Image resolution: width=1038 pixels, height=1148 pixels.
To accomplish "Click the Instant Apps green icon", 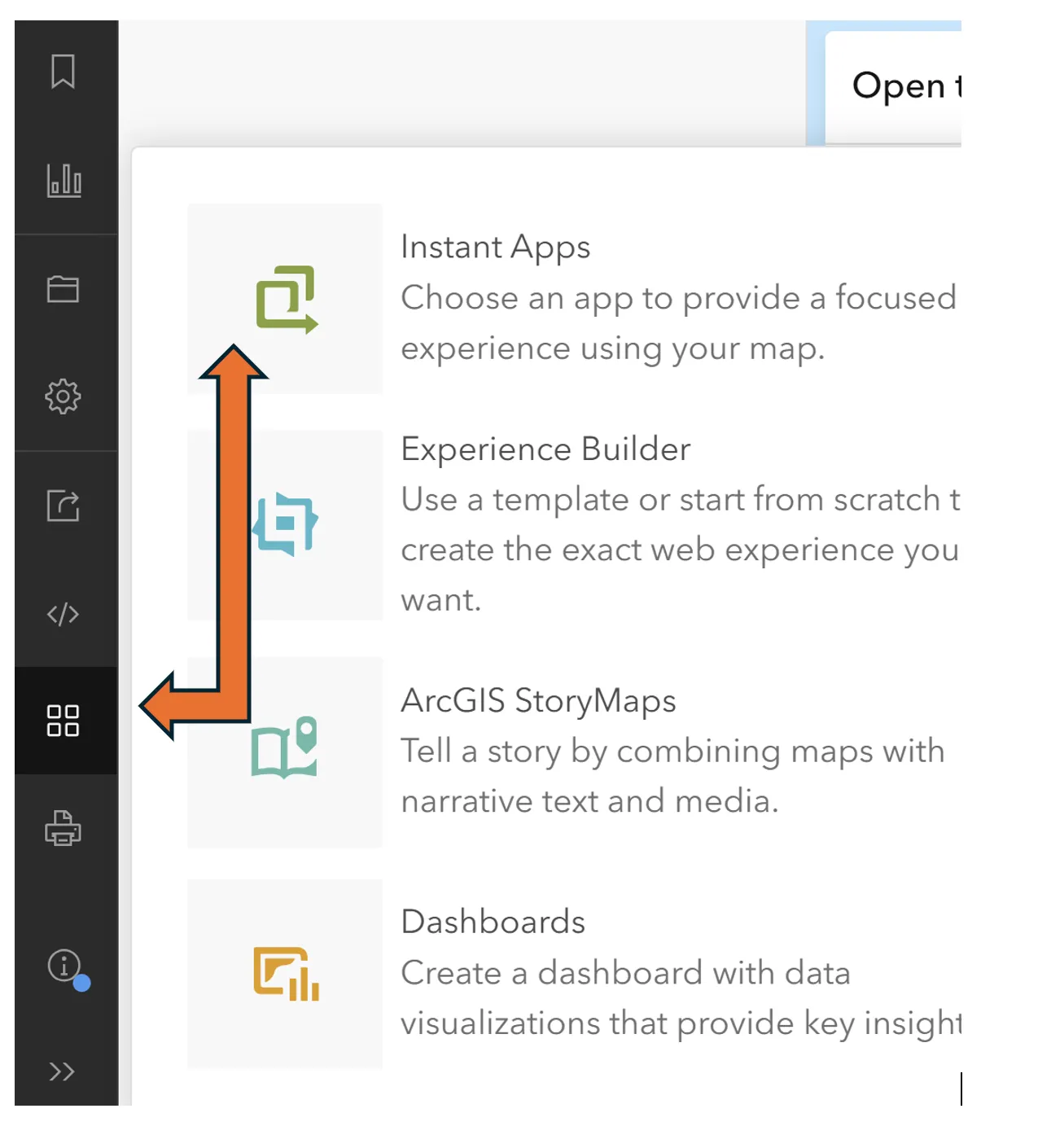I will pos(285,299).
